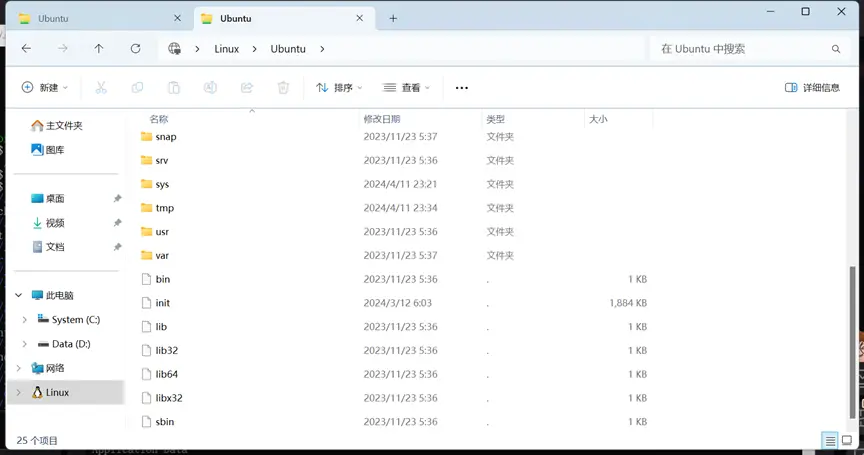
Task: Click the Share icon in toolbar
Action: pos(247,88)
